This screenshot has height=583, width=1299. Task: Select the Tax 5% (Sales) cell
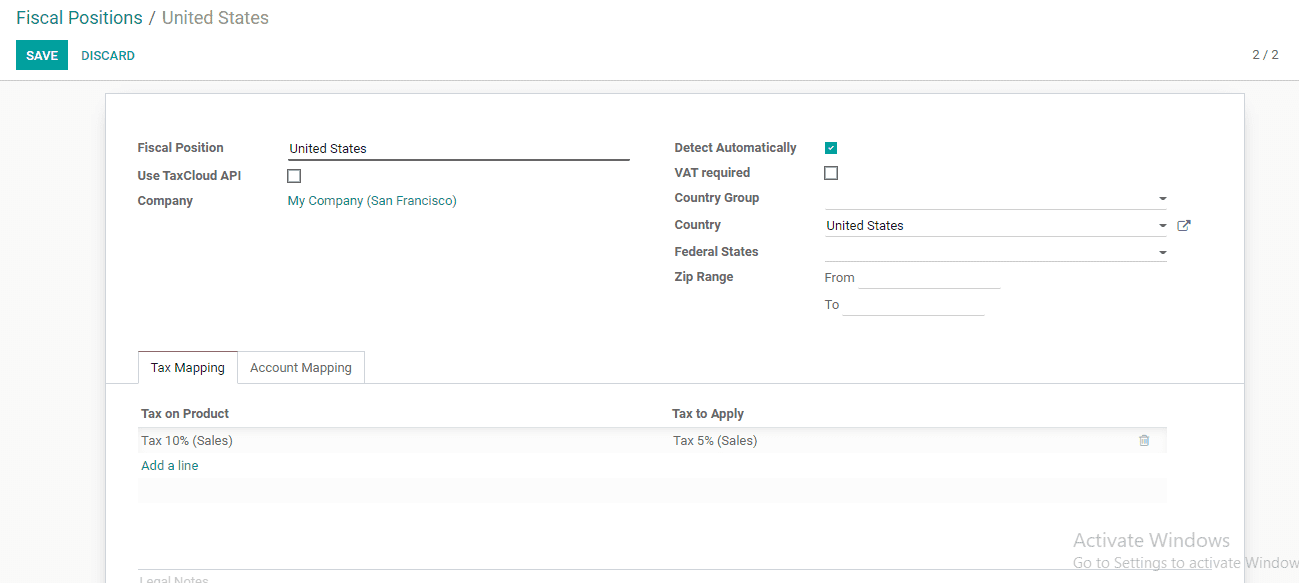[x=715, y=441]
